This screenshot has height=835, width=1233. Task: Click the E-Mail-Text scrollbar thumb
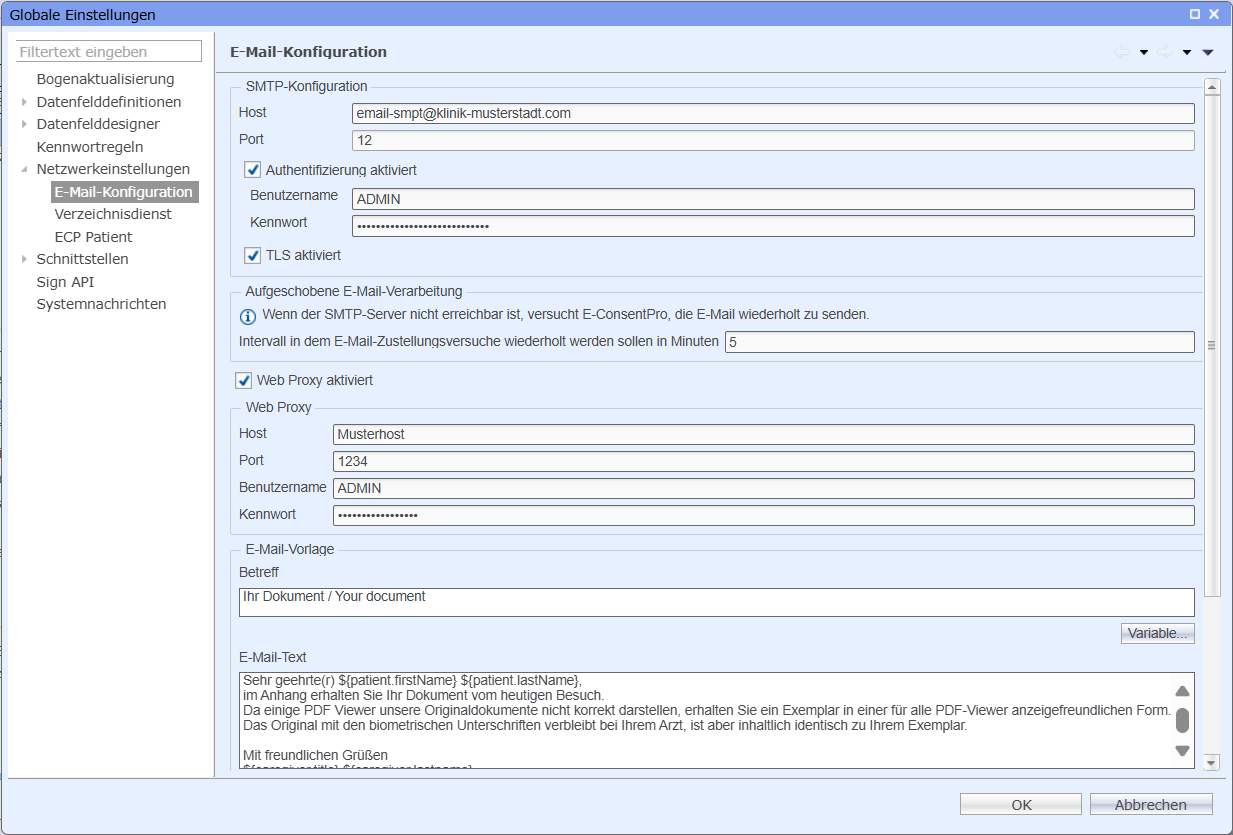pyautogui.click(x=1182, y=720)
